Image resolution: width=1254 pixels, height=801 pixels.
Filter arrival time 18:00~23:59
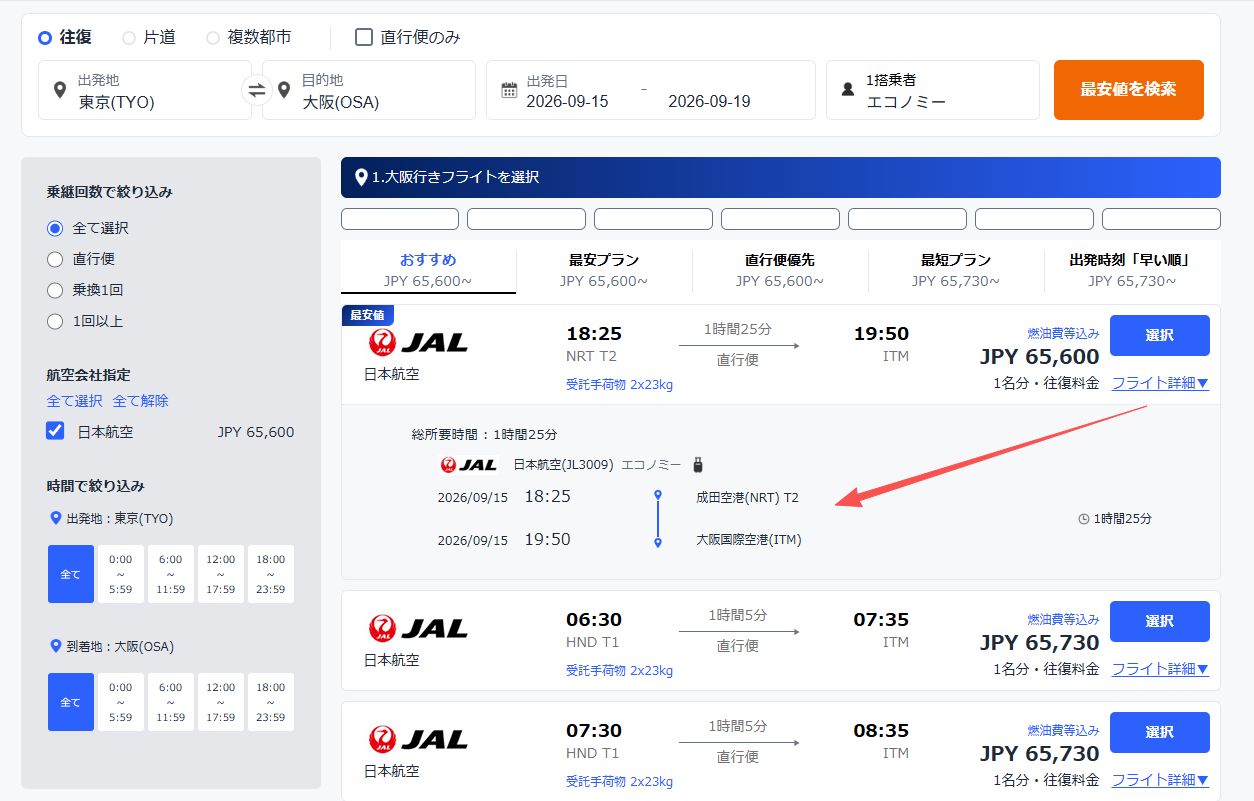tap(271, 702)
